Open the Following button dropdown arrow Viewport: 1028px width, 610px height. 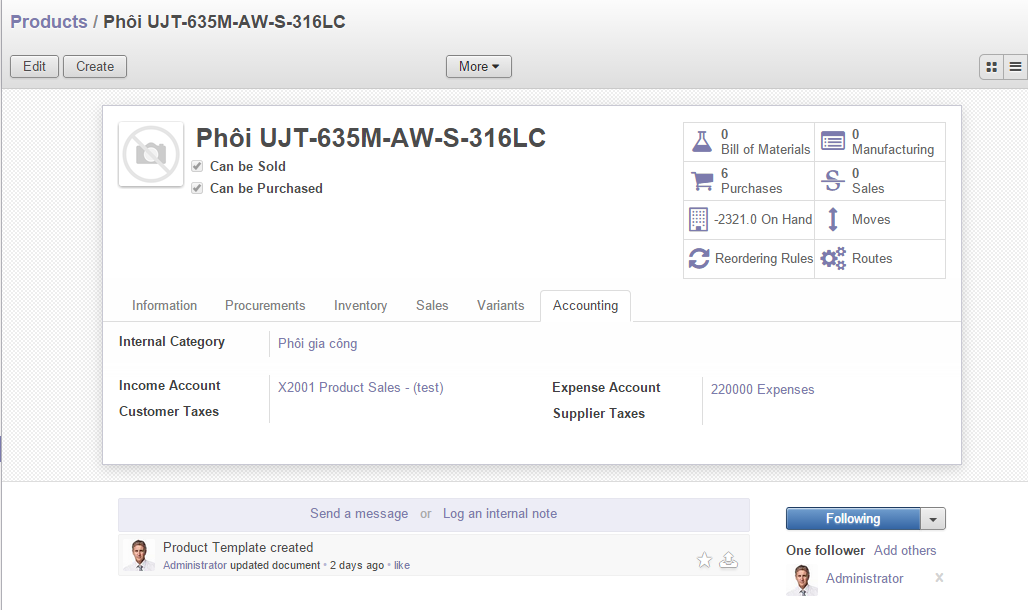(932, 519)
